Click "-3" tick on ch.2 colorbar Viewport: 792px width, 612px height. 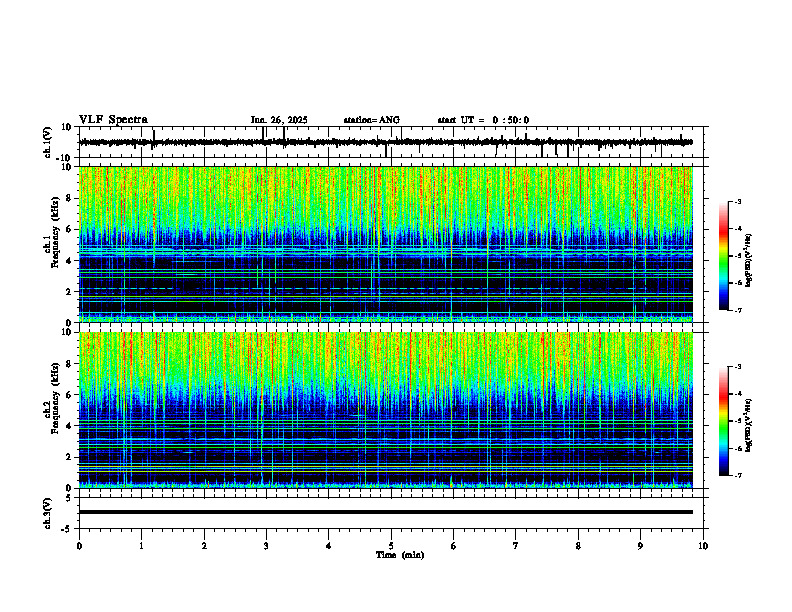[x=737, y=367]
